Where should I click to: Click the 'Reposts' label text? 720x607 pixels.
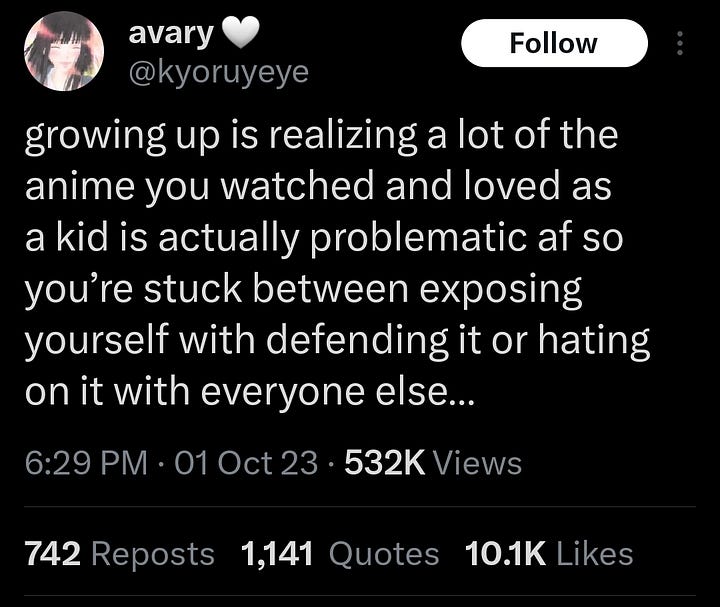[x=153, y=554]
